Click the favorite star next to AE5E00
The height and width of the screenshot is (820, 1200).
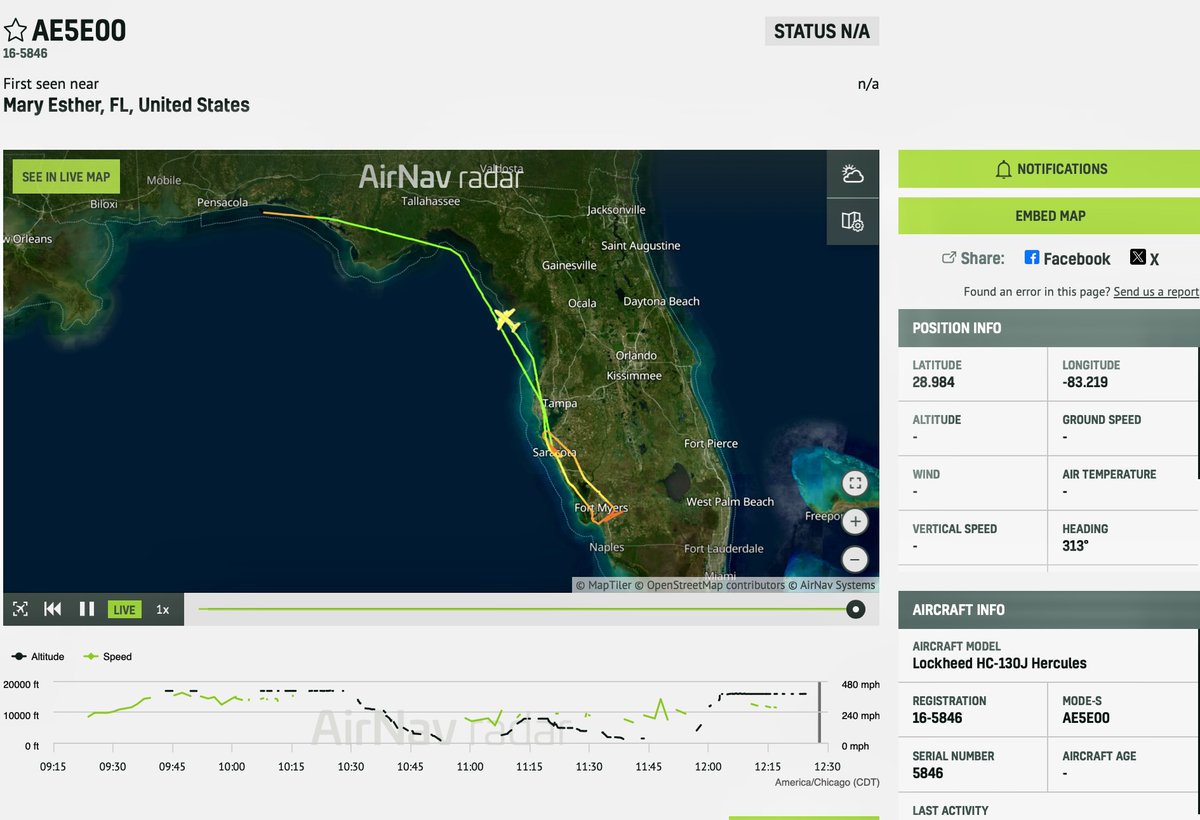(x=15, y=31)
